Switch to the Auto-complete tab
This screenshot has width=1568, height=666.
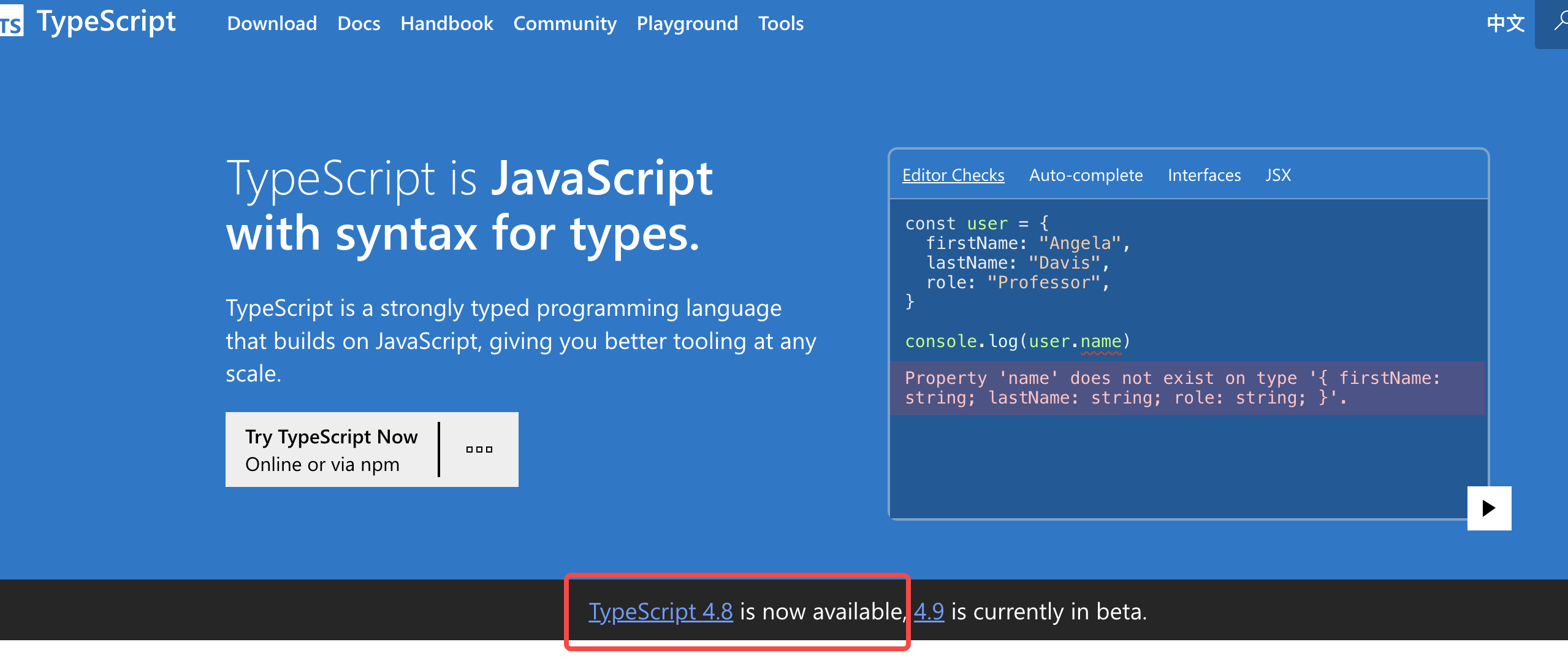1086,175
